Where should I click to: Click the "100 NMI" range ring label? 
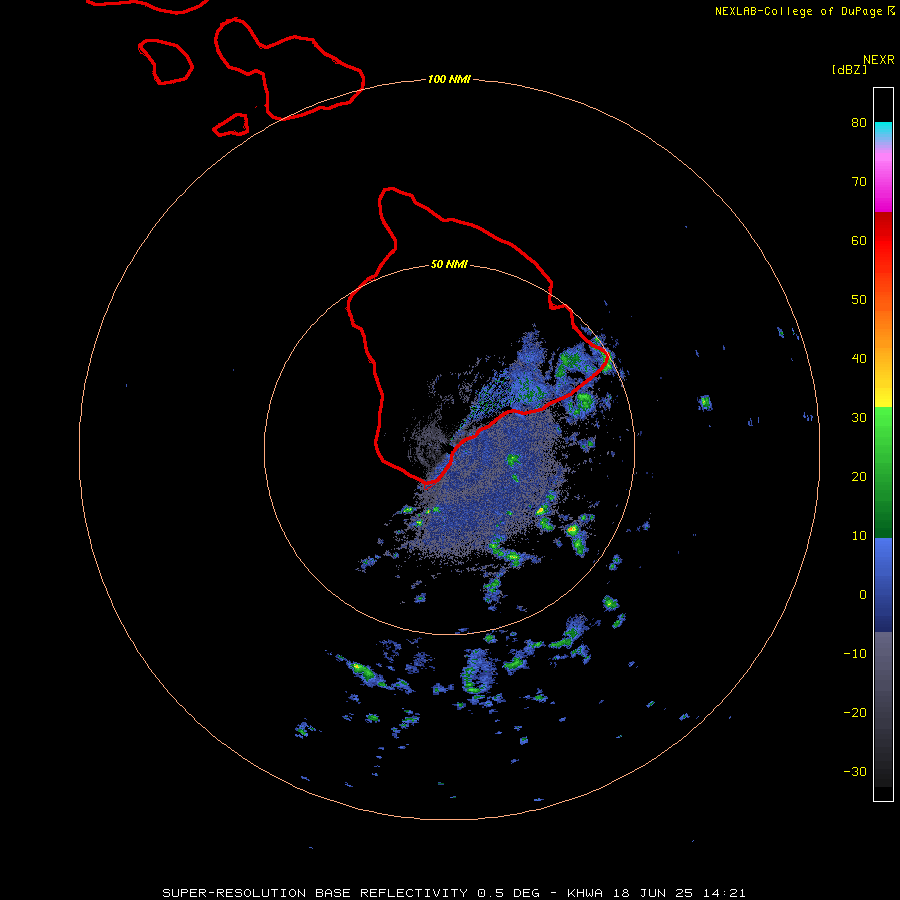point(449,79)
